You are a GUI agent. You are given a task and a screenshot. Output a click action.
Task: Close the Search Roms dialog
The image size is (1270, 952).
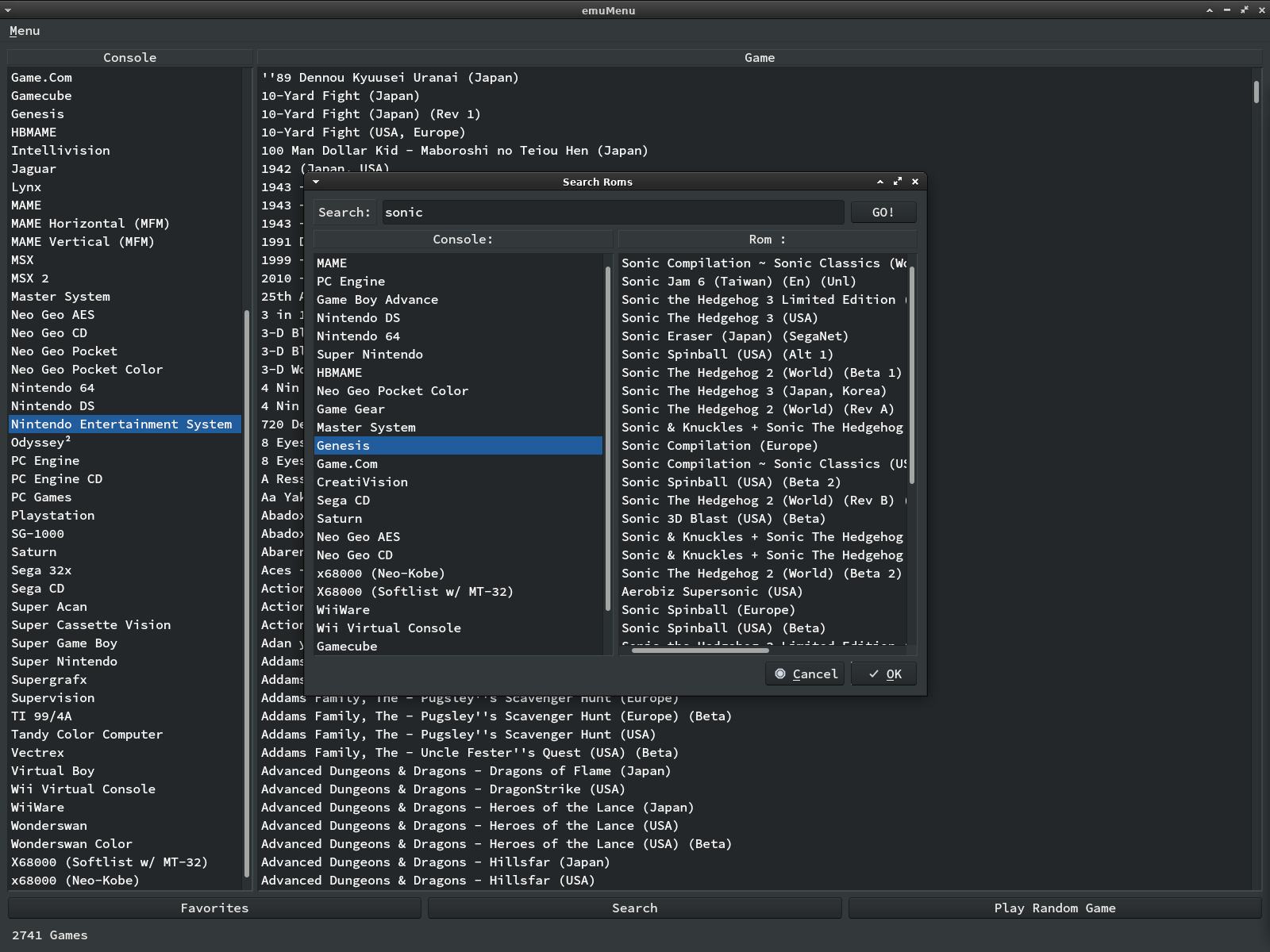tap(915, 182)
